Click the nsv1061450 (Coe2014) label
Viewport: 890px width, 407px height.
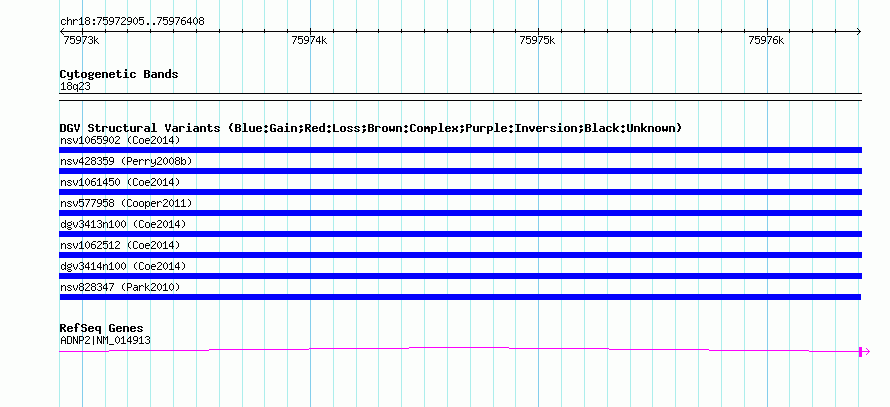pos(120,182)
